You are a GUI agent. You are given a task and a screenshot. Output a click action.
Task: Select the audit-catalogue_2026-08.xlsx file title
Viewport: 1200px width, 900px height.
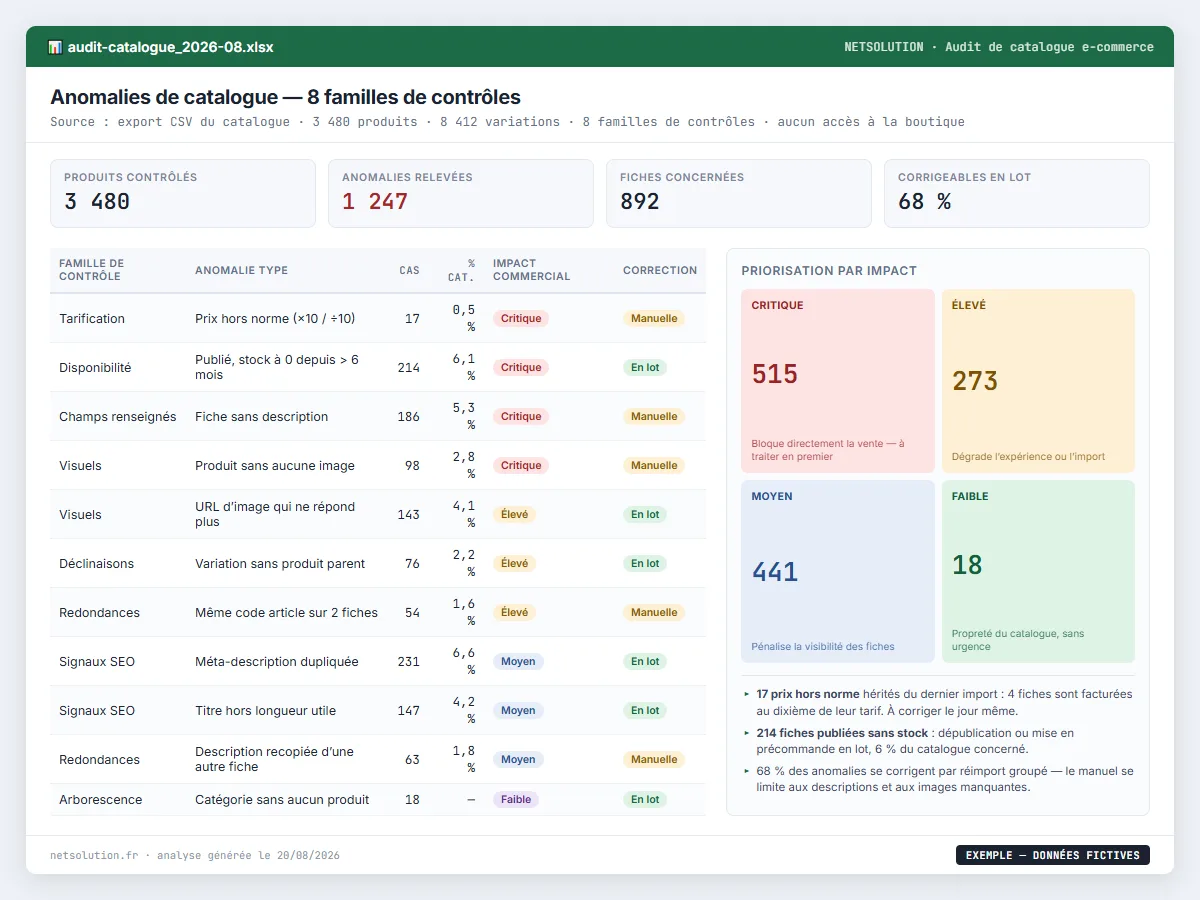(170, 47)
